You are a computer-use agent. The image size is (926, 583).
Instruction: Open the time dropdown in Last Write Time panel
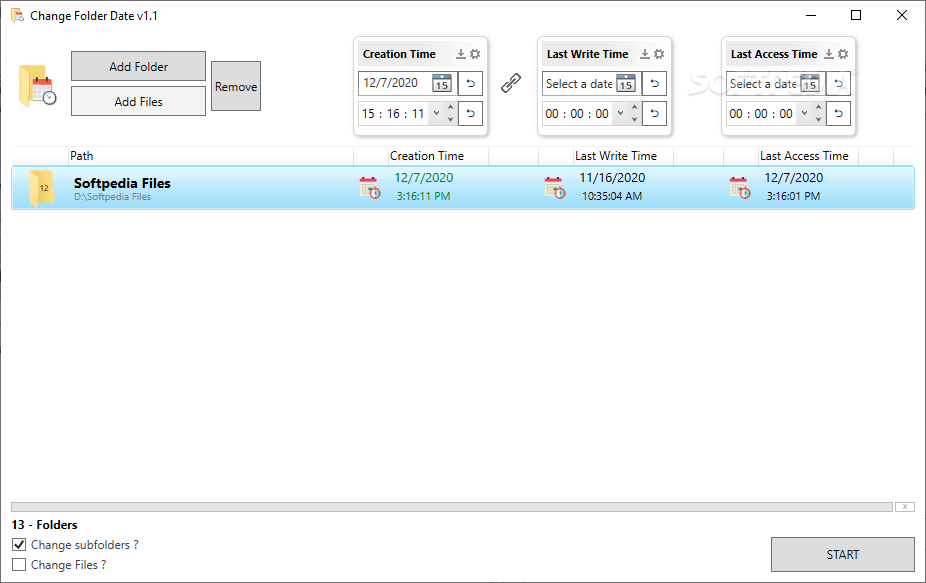620,113
